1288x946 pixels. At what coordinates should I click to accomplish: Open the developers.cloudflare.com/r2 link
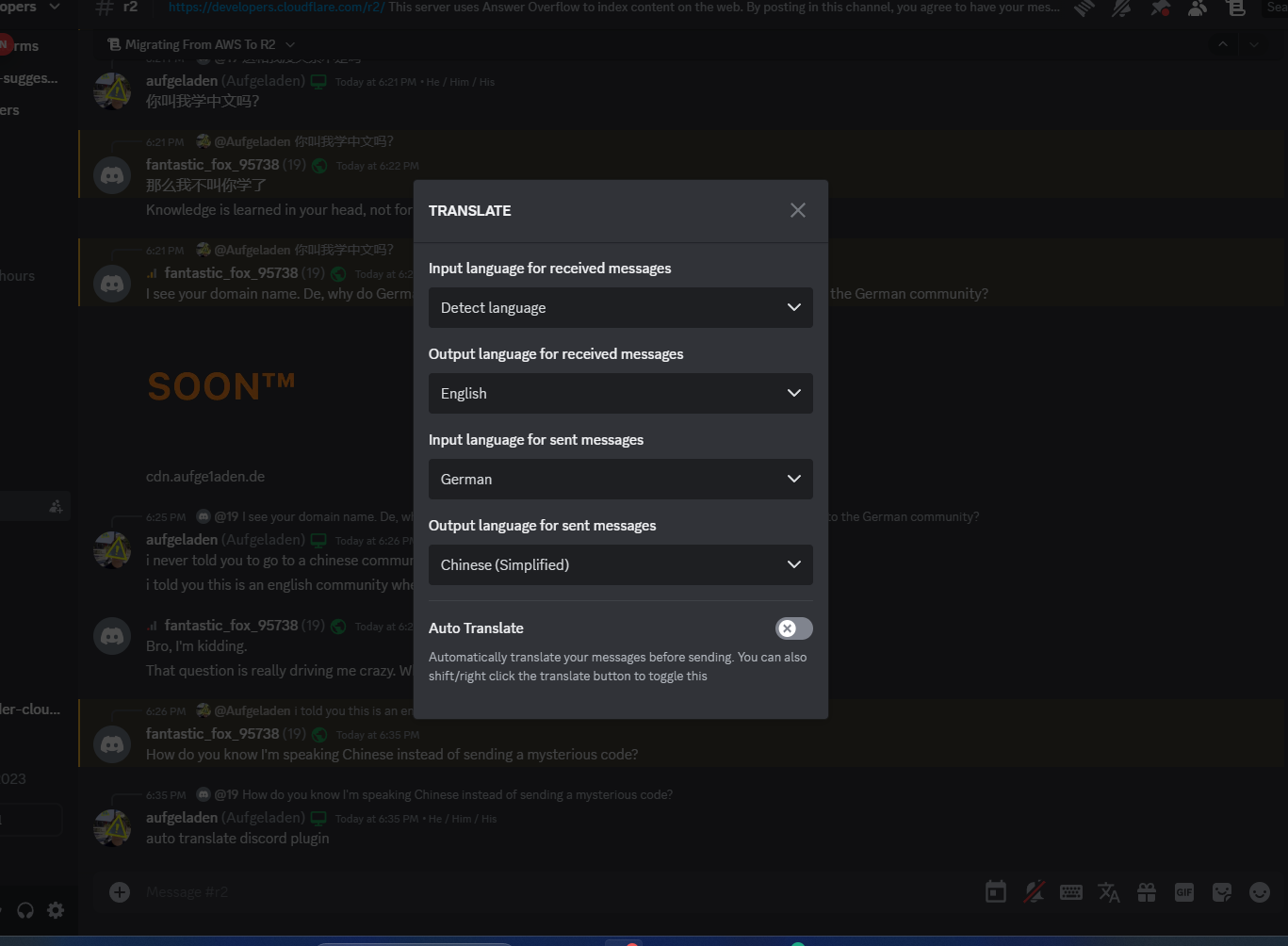(276, 7)
